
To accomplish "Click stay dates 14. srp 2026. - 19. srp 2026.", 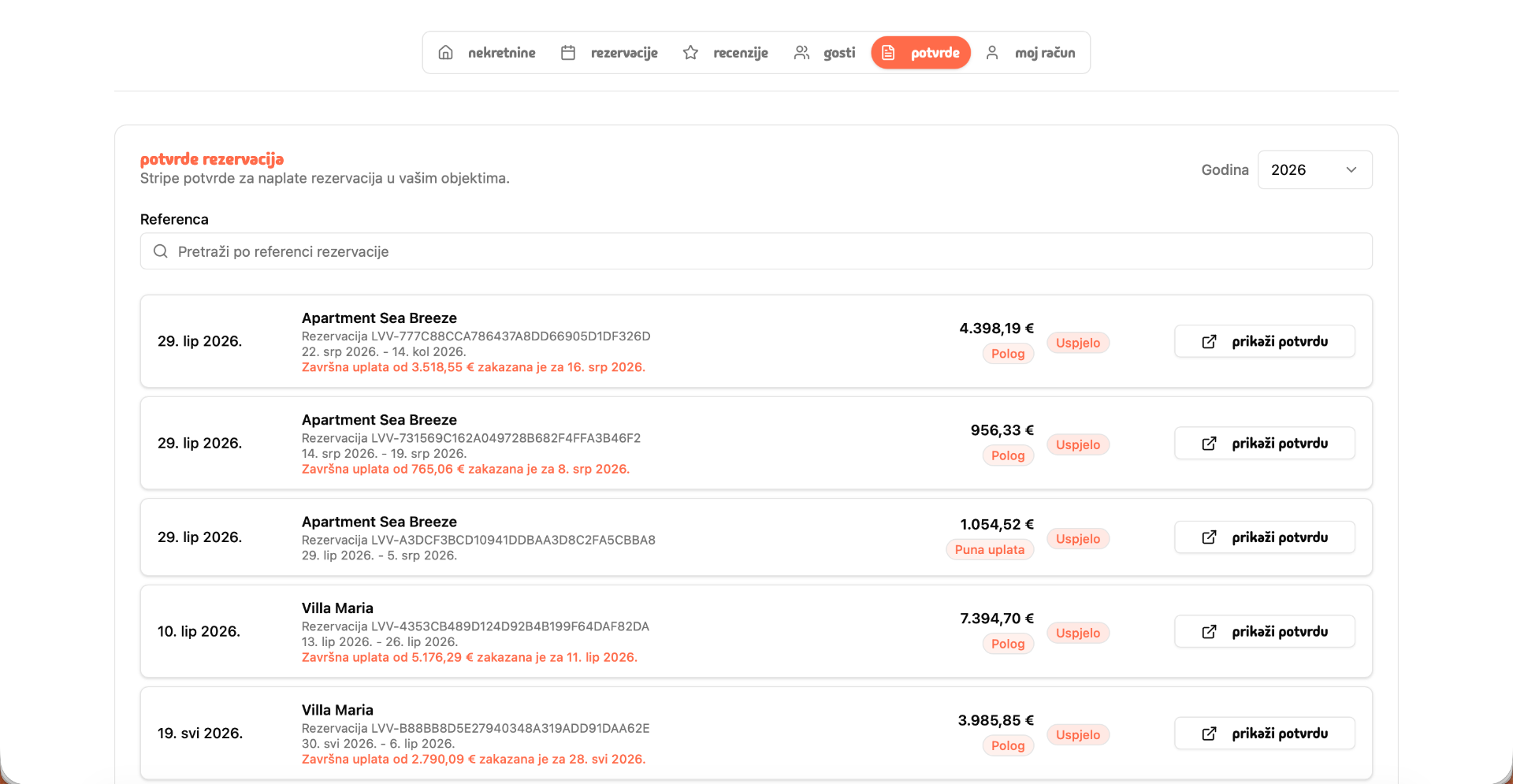I will [385, 454].
